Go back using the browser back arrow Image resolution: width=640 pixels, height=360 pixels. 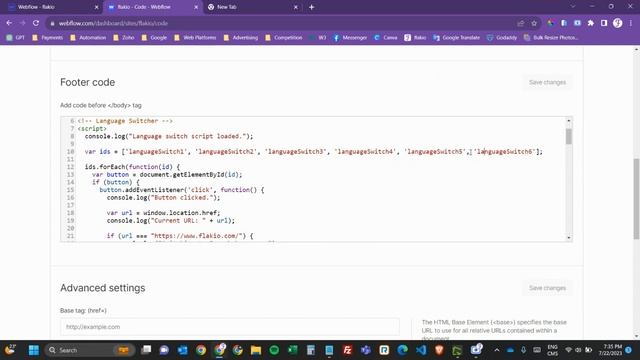pyautogui.click(x=9, y=23)
